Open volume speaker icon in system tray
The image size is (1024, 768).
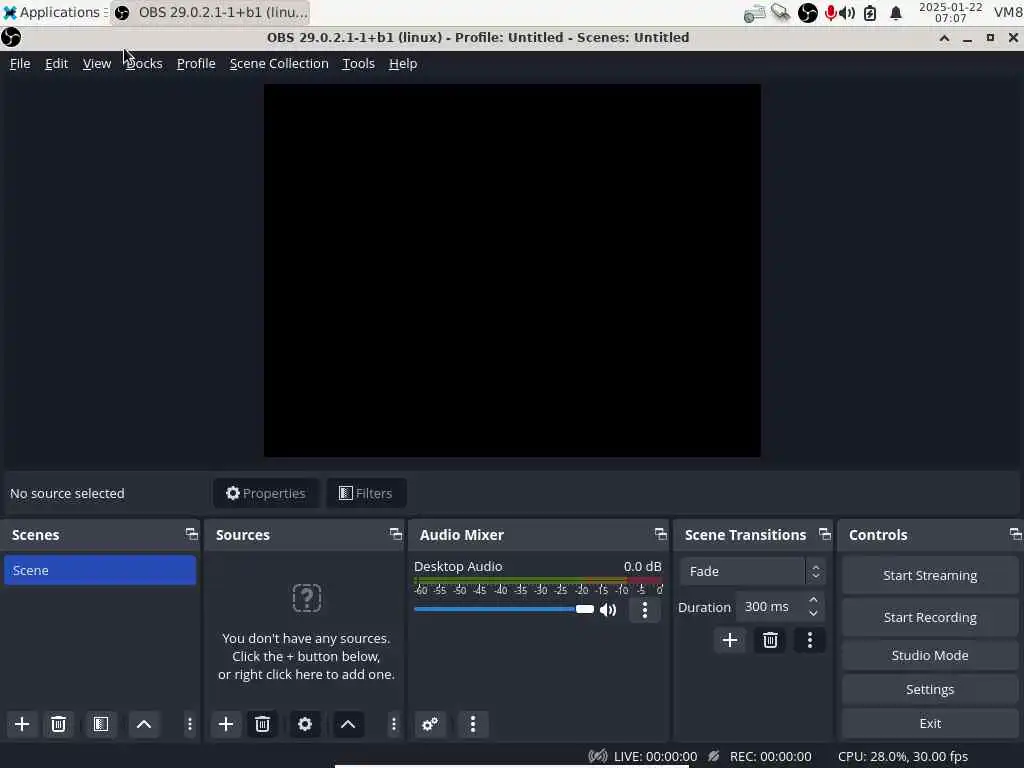[847, 13]
